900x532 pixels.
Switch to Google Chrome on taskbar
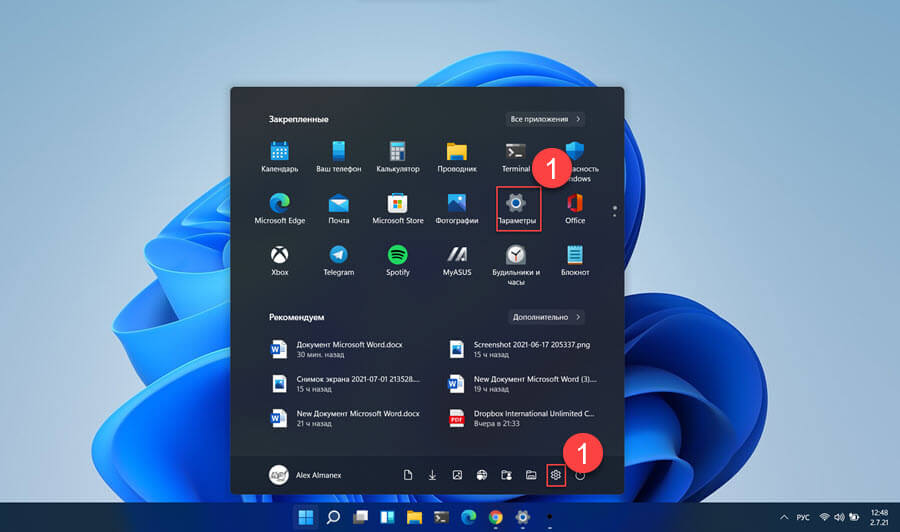pyautogui.click(x=495, y=517)
